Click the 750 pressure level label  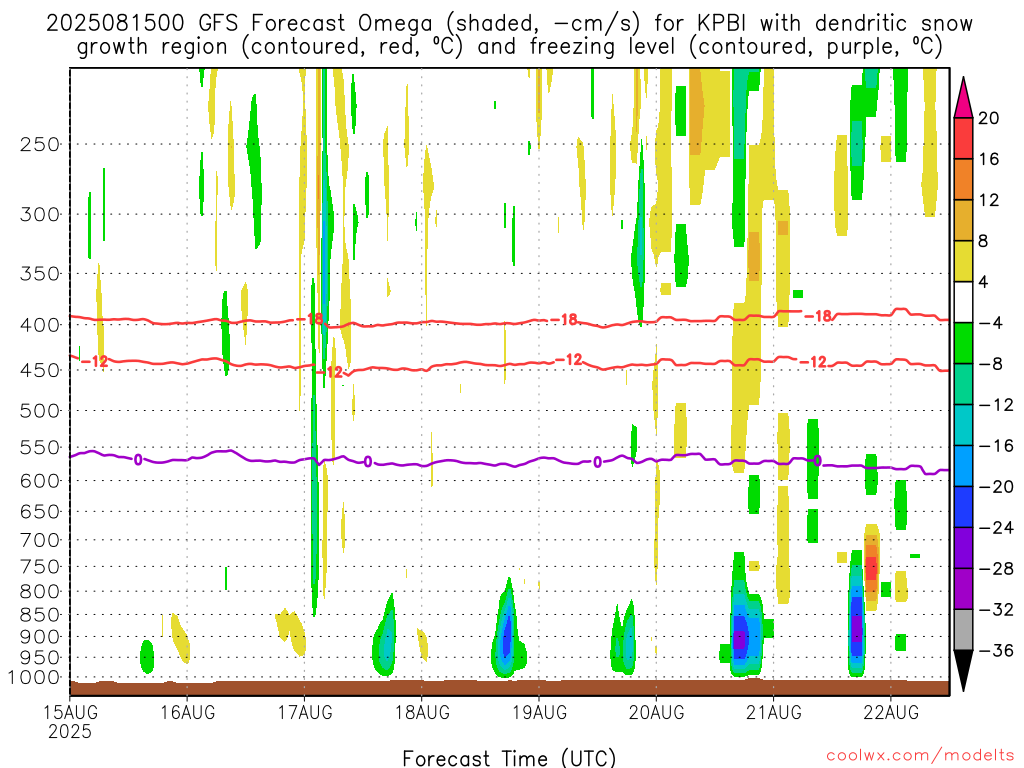(x=40, y=567)
